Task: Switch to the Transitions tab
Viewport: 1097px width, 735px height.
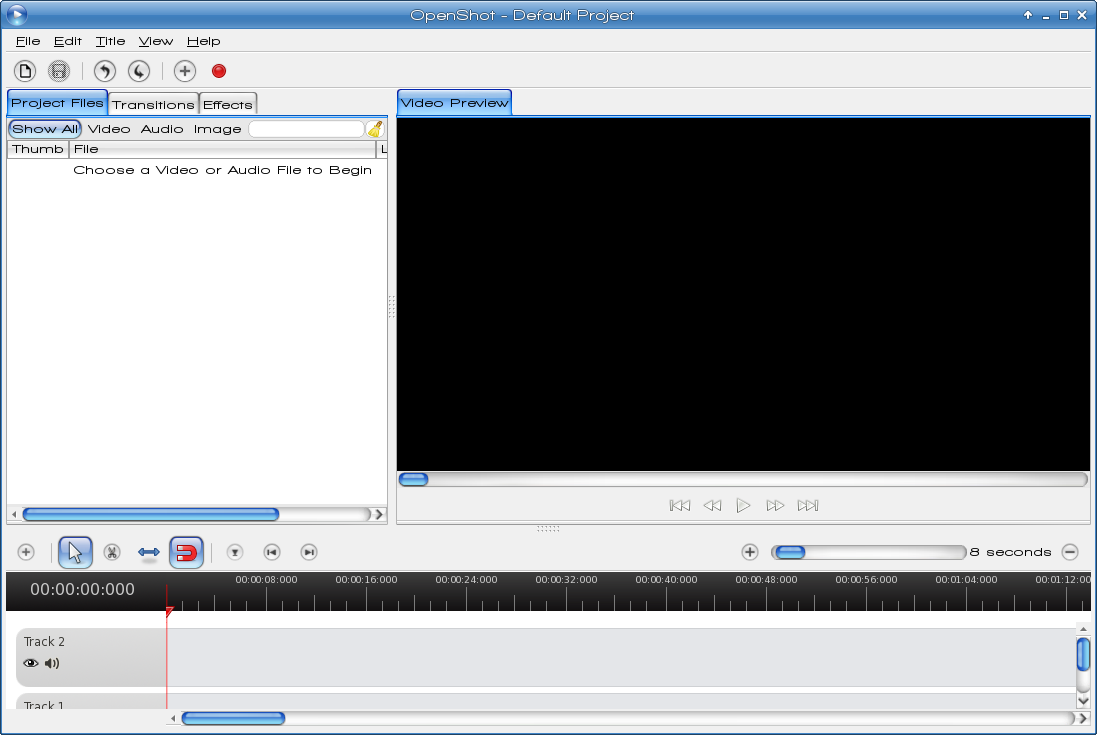Action: (153, 104)
